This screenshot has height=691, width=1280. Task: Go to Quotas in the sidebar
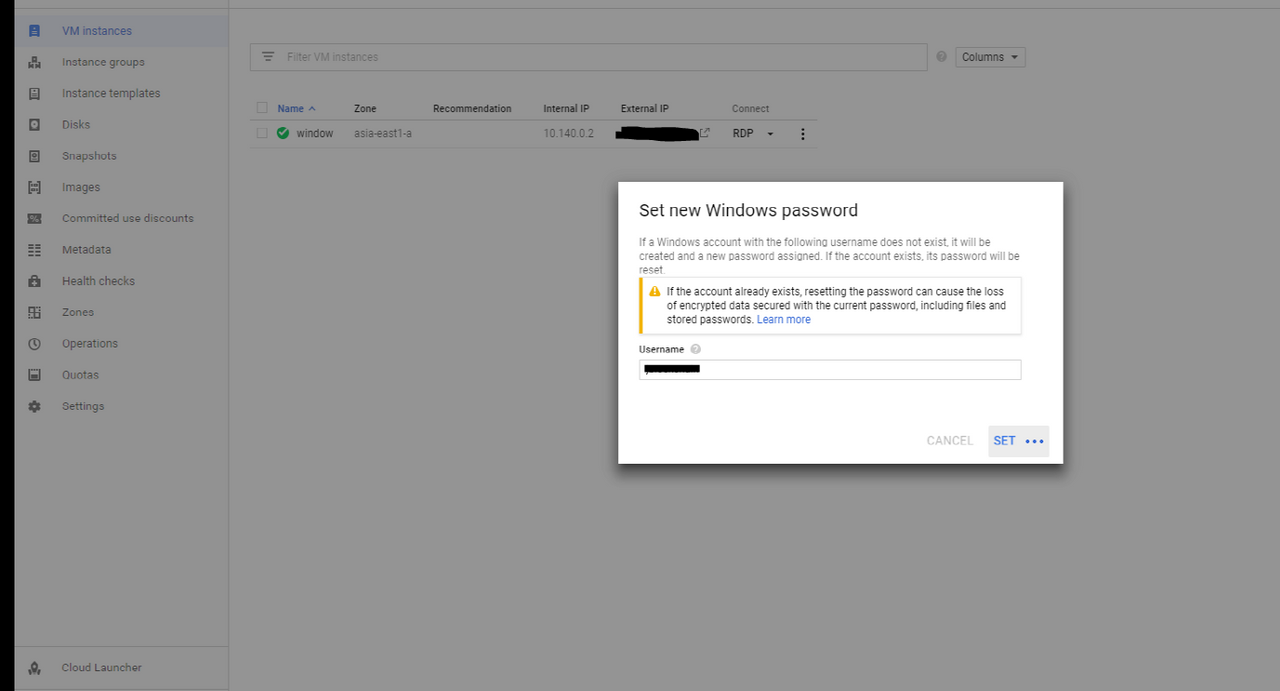(x=80, y=375)
